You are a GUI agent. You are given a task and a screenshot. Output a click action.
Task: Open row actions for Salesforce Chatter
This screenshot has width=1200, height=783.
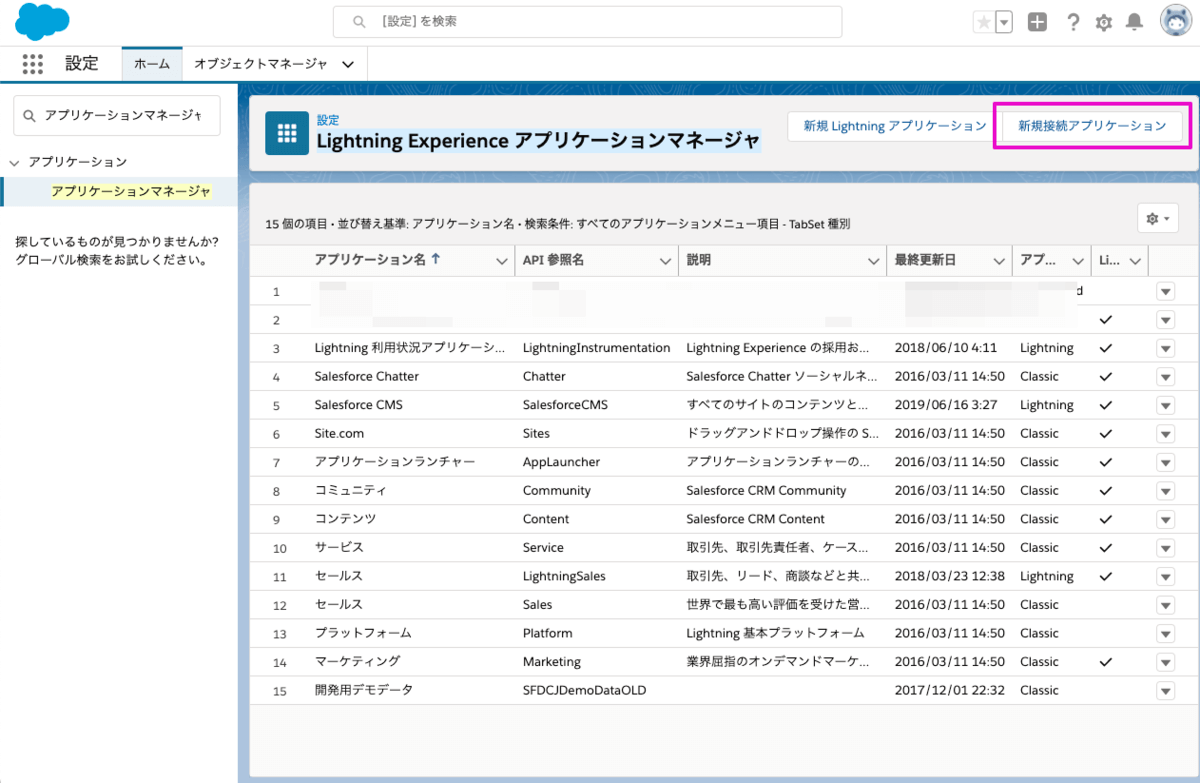(1165, 377)
